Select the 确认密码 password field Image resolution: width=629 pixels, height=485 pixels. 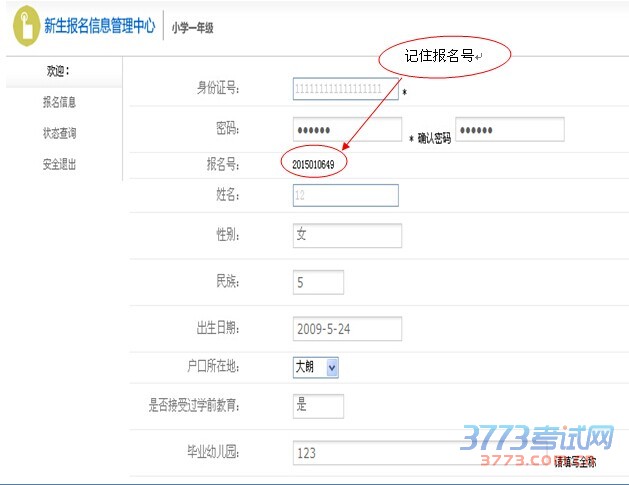coord(510,130)
